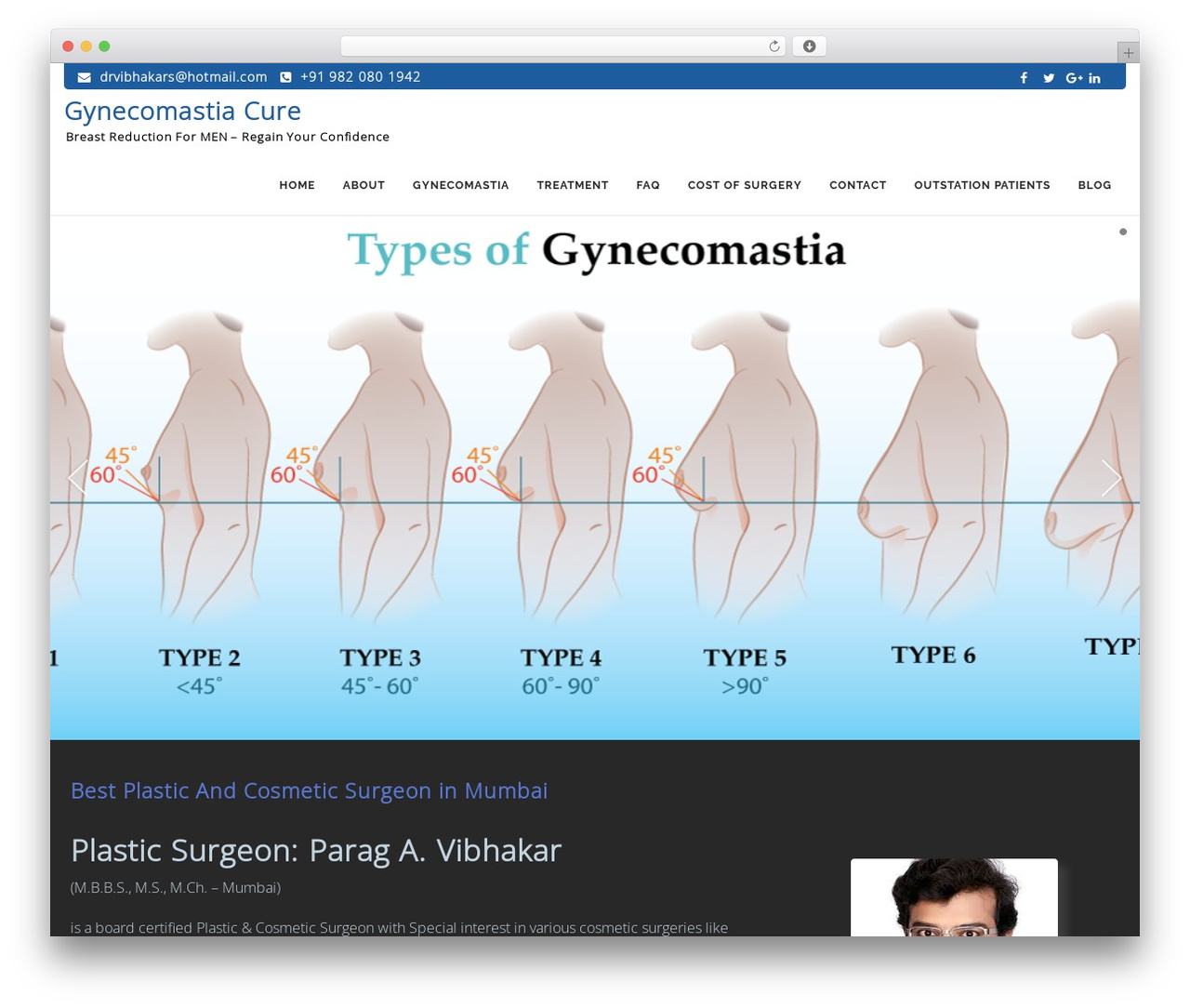Viewport: 1190px width, 1008px height.
Task: Advance to the next slide arrow
Action: (x=1111, y=478)
